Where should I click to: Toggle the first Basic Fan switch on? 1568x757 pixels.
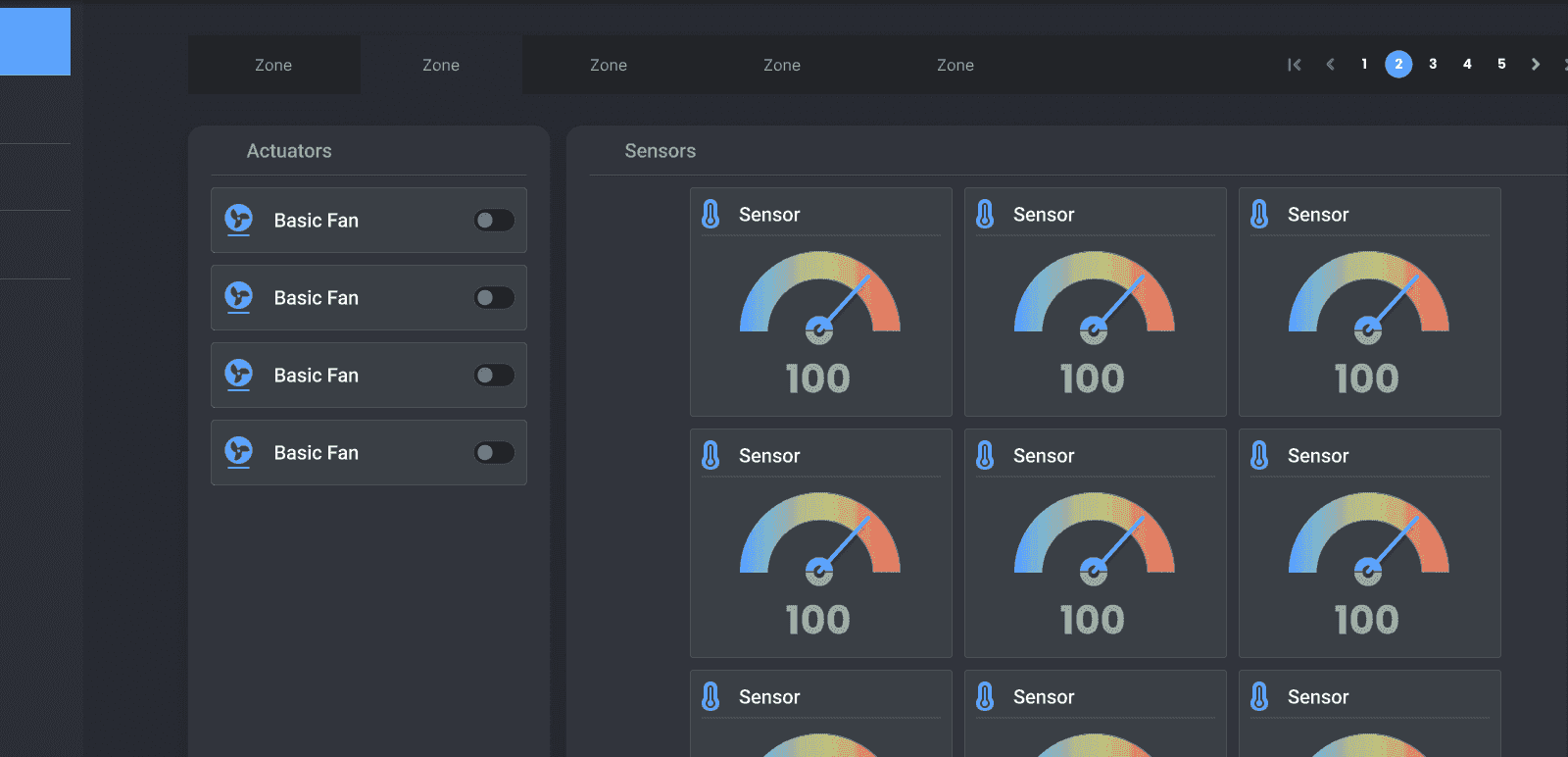click(x=494, y=220)
